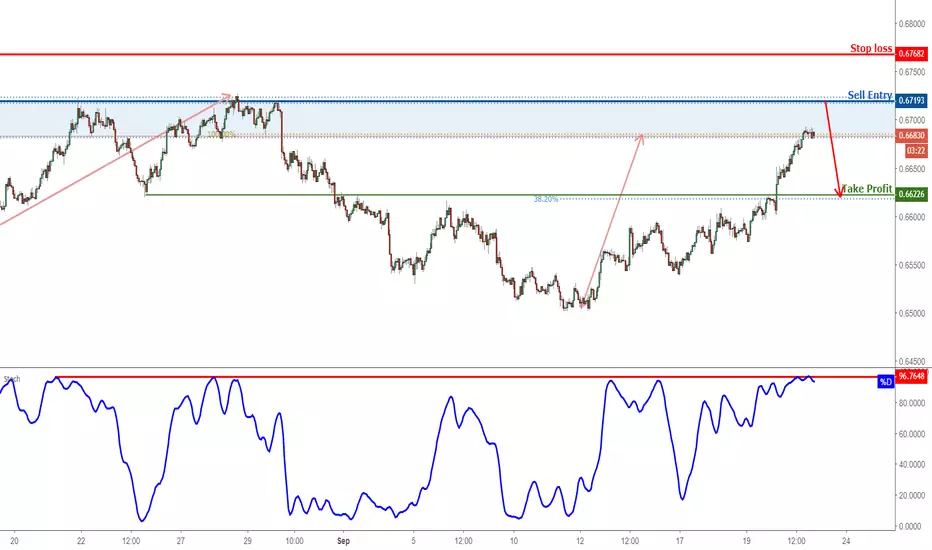Select the %D indicator label
The image size is (932, 550).
[x=886, y=382]
